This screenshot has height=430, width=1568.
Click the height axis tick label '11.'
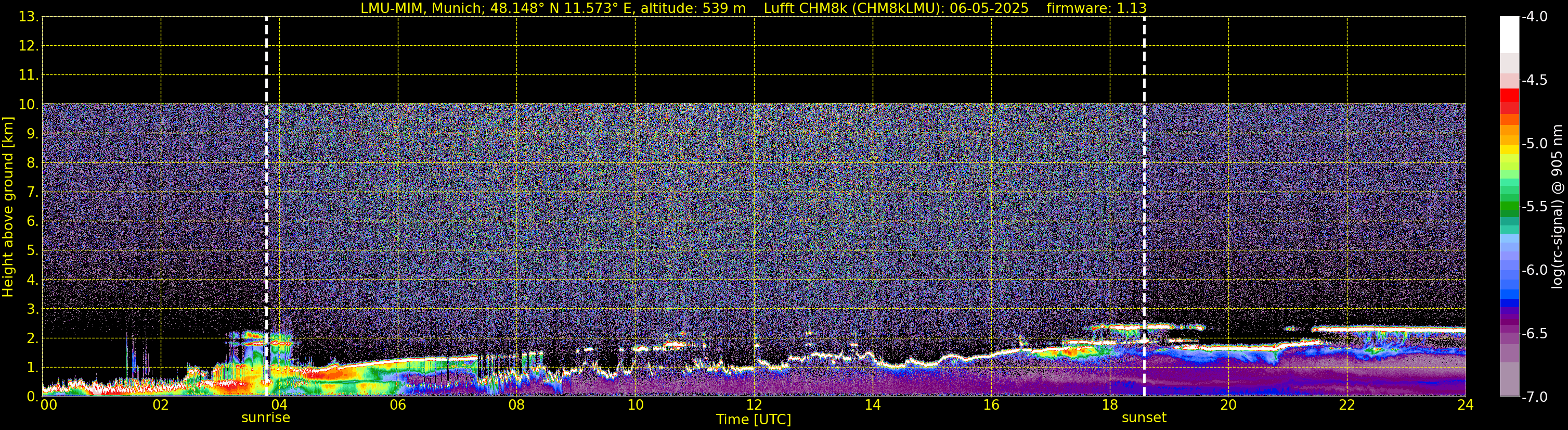click(x=29, y=75)
